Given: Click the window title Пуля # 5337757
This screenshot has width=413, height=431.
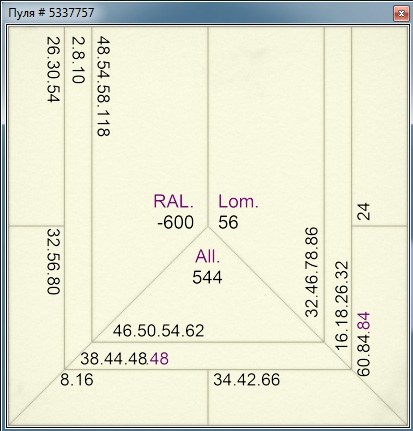Looking at the screenshot, I should (51, 13).
